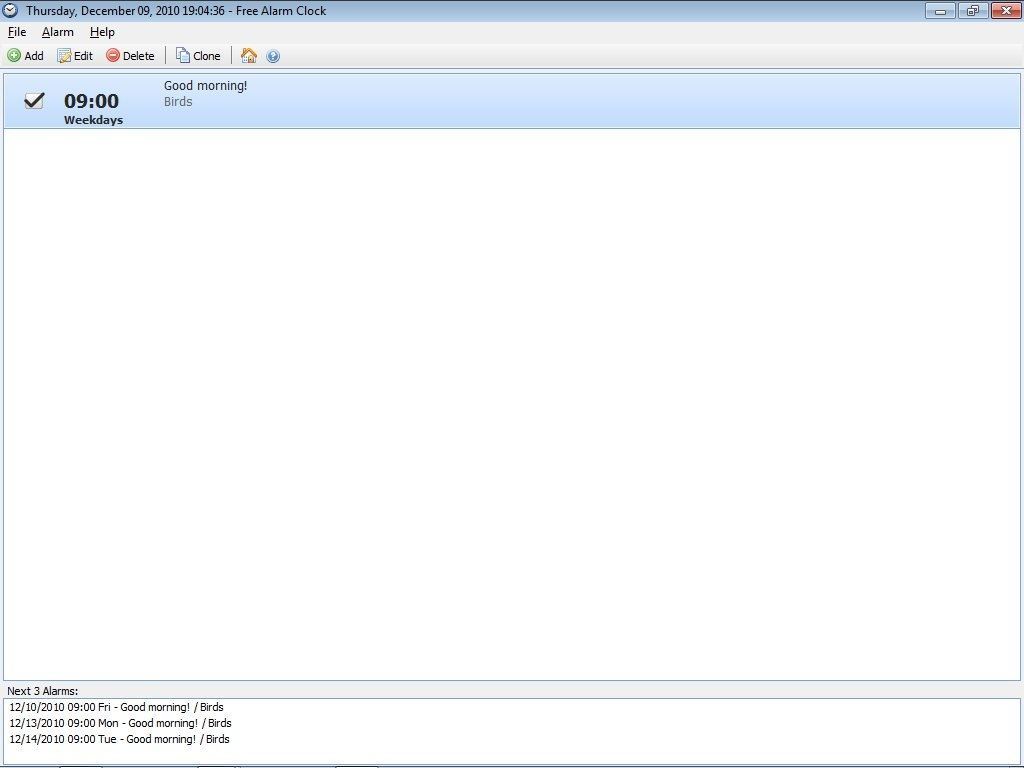Viewport: 1024px width, 768px height.
Task: Hit the red Delete alarm icon
Action: (113, 56)
